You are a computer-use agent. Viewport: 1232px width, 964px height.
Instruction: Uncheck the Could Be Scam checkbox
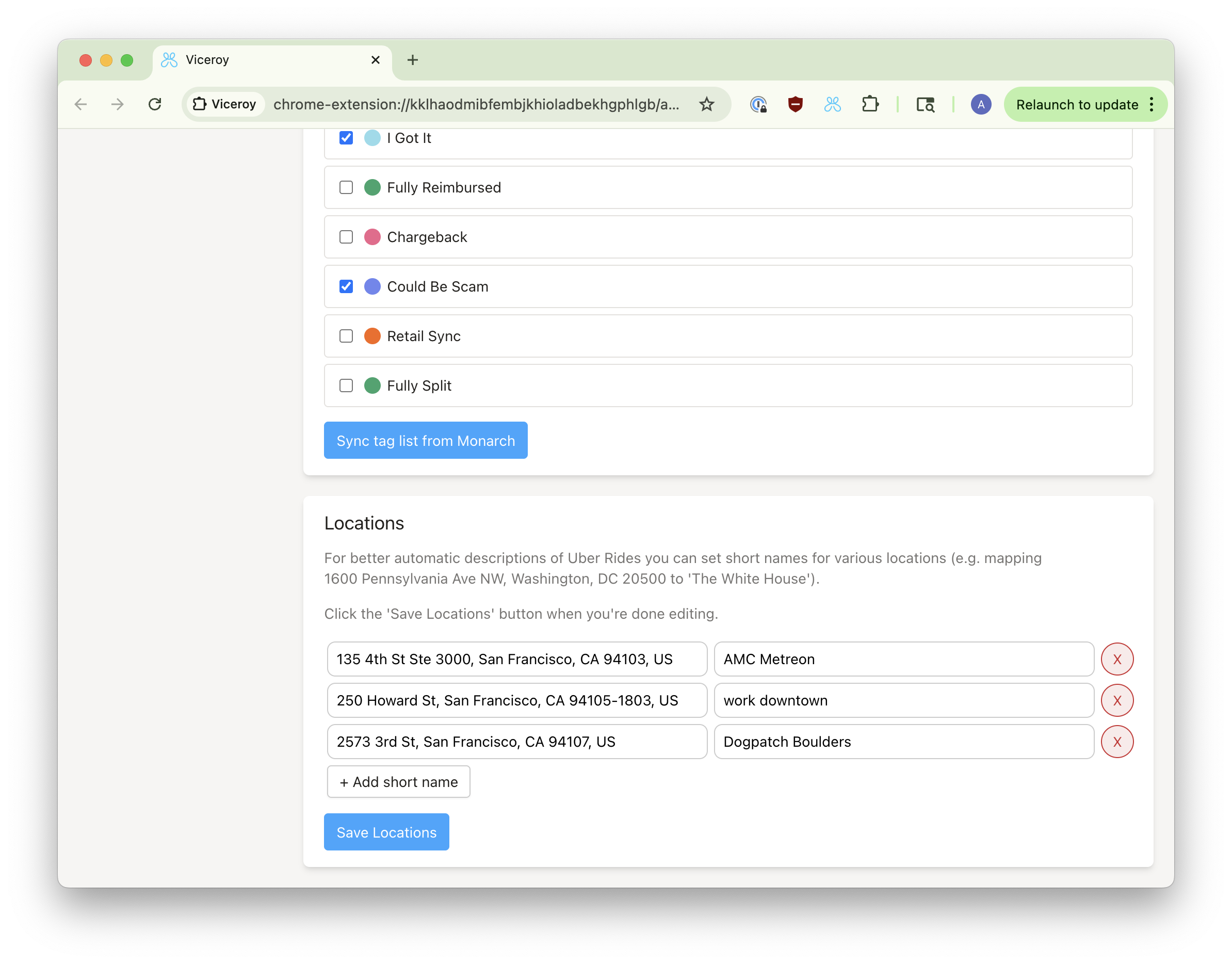coord(346,287)
